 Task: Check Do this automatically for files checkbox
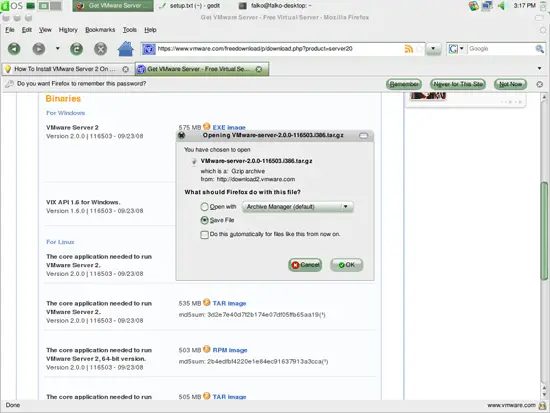click(204, 234)
